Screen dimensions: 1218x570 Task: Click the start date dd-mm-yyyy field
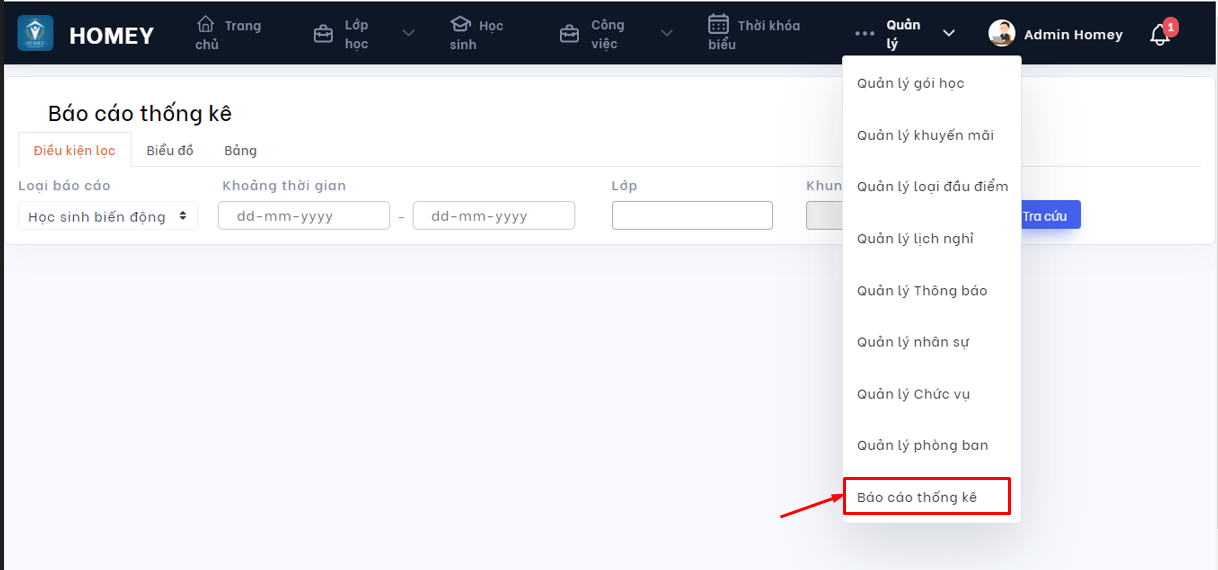coord(303,216)
